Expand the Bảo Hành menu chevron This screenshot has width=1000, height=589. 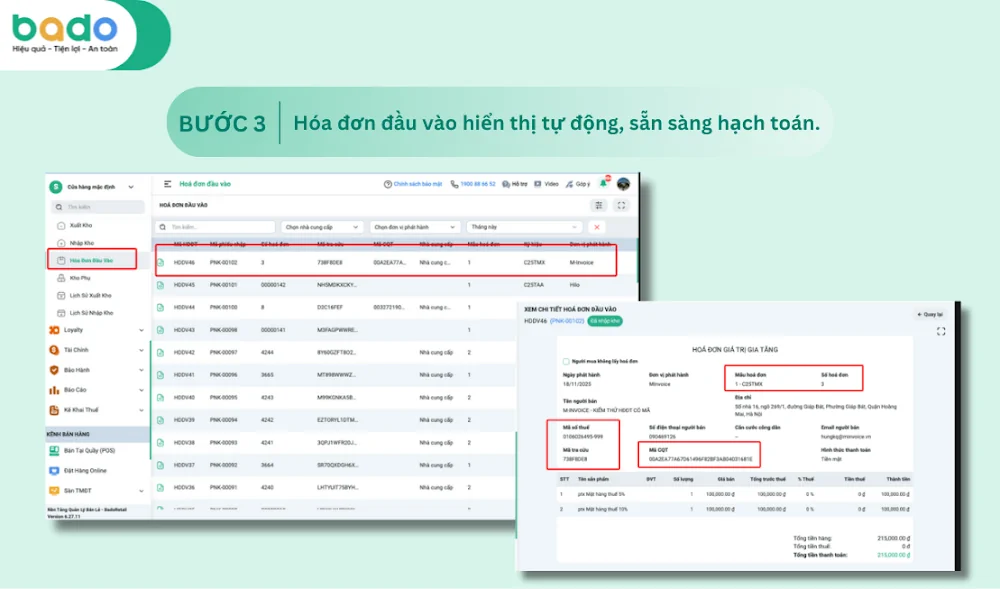(141, 370)
